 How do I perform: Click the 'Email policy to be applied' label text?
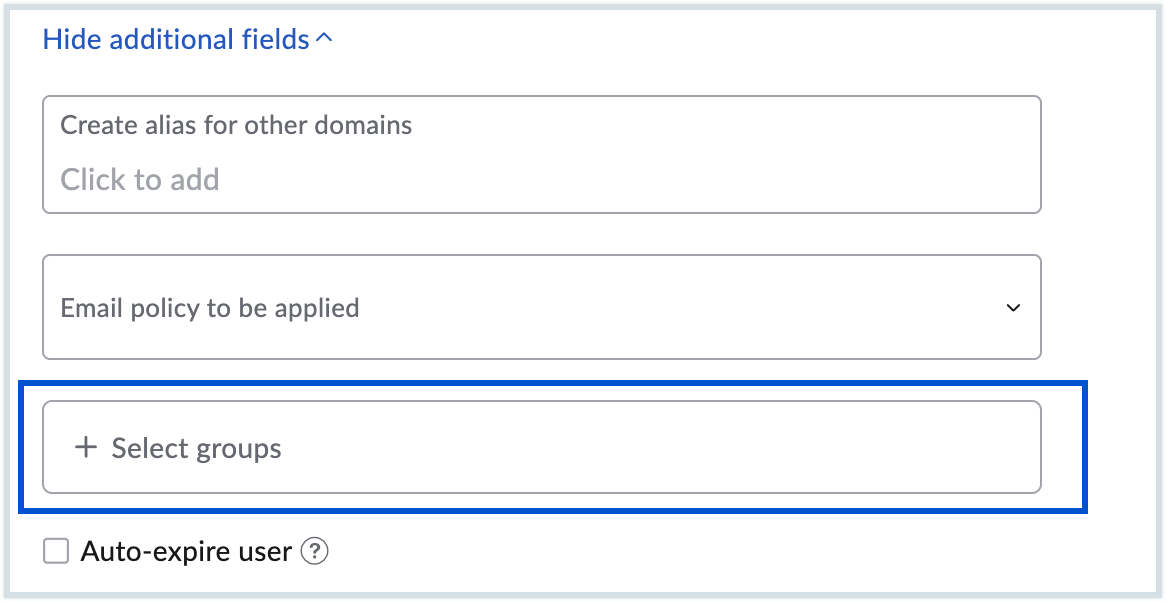click(210, 307)
